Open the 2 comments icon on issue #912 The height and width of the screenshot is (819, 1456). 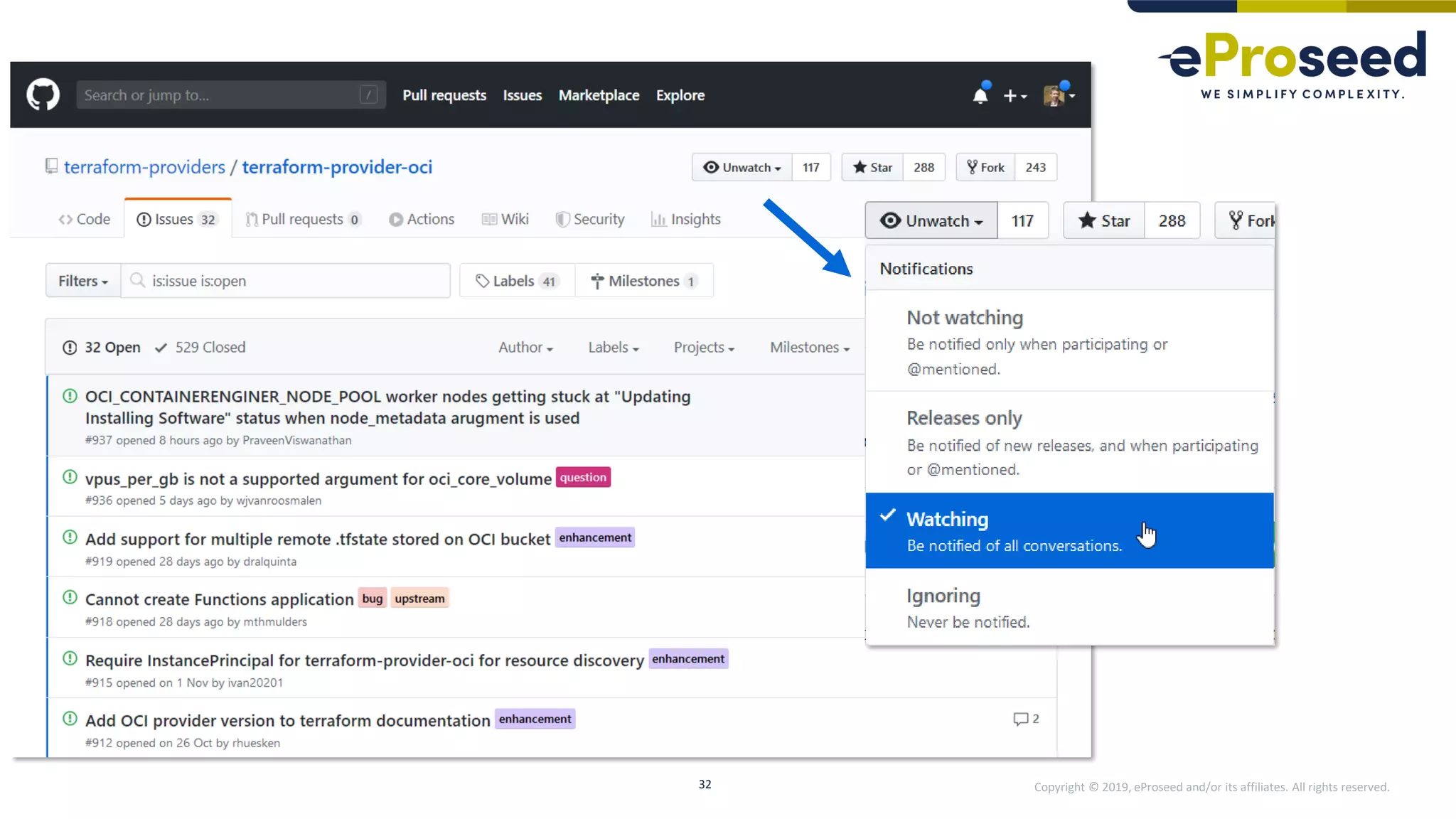[1026, 719]
